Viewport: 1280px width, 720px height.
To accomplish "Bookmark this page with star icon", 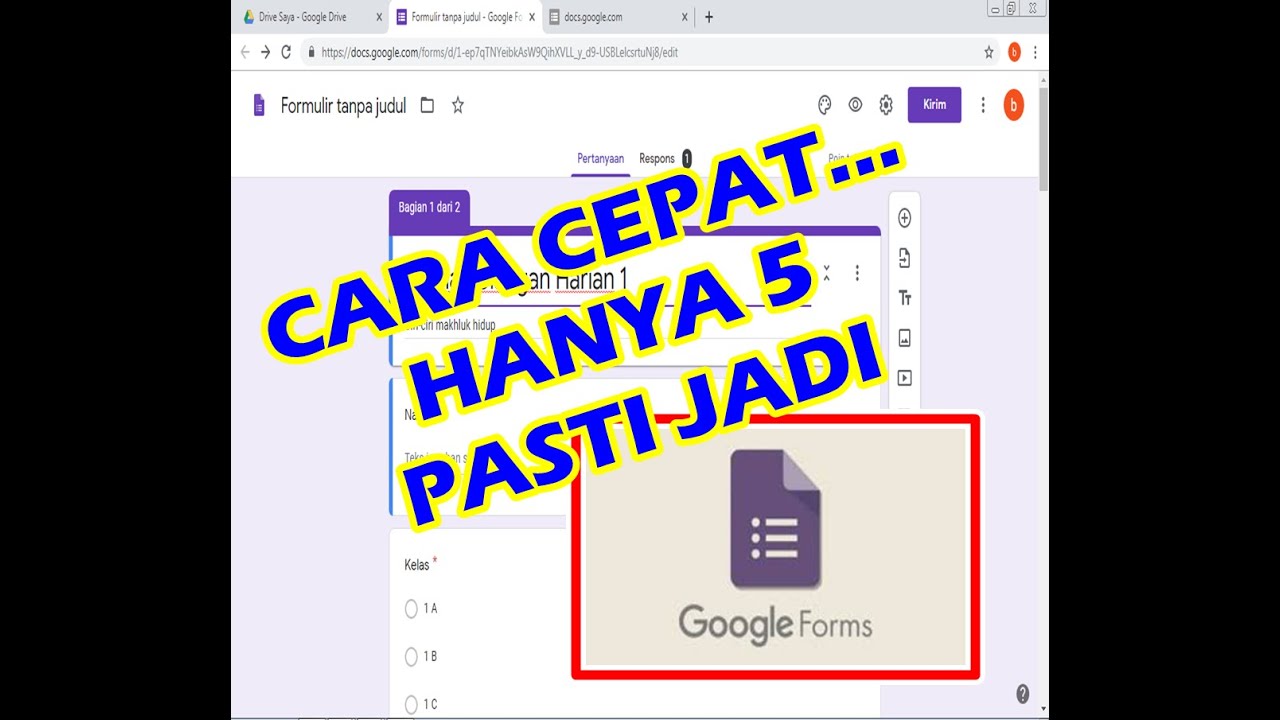I will (x=989, y=52).
